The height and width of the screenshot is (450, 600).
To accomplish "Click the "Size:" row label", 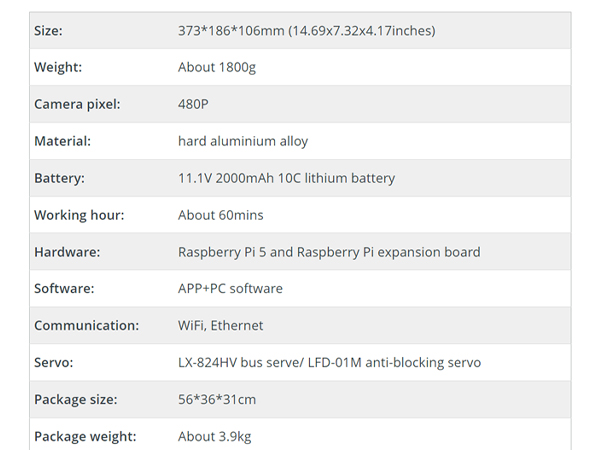I will pos(48,31).
